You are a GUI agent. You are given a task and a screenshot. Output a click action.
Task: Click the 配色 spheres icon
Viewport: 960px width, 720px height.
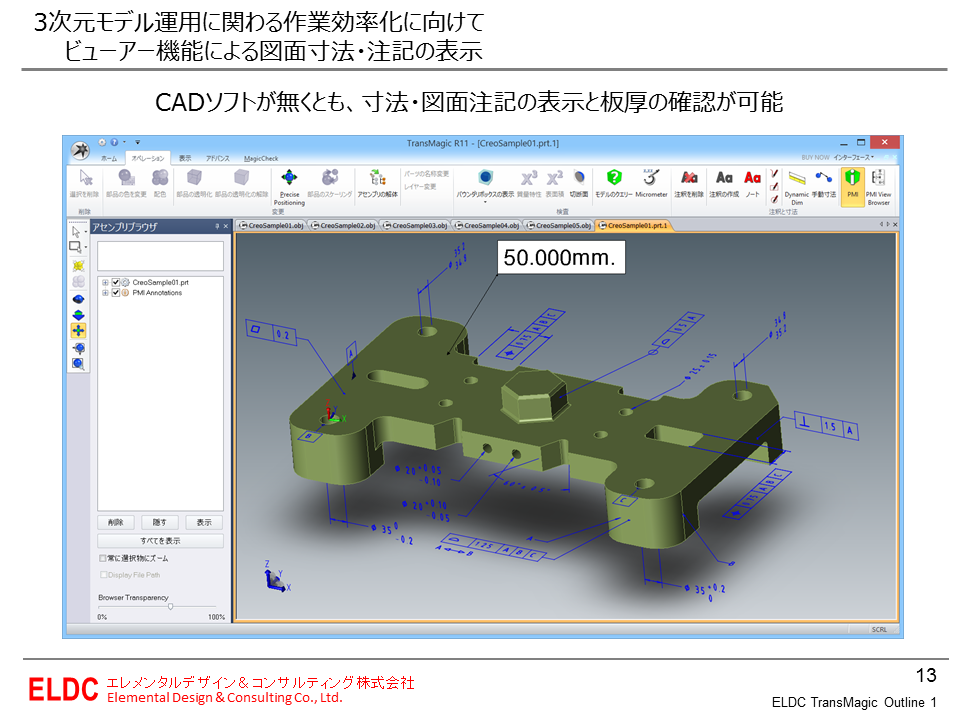pos(160,178)
